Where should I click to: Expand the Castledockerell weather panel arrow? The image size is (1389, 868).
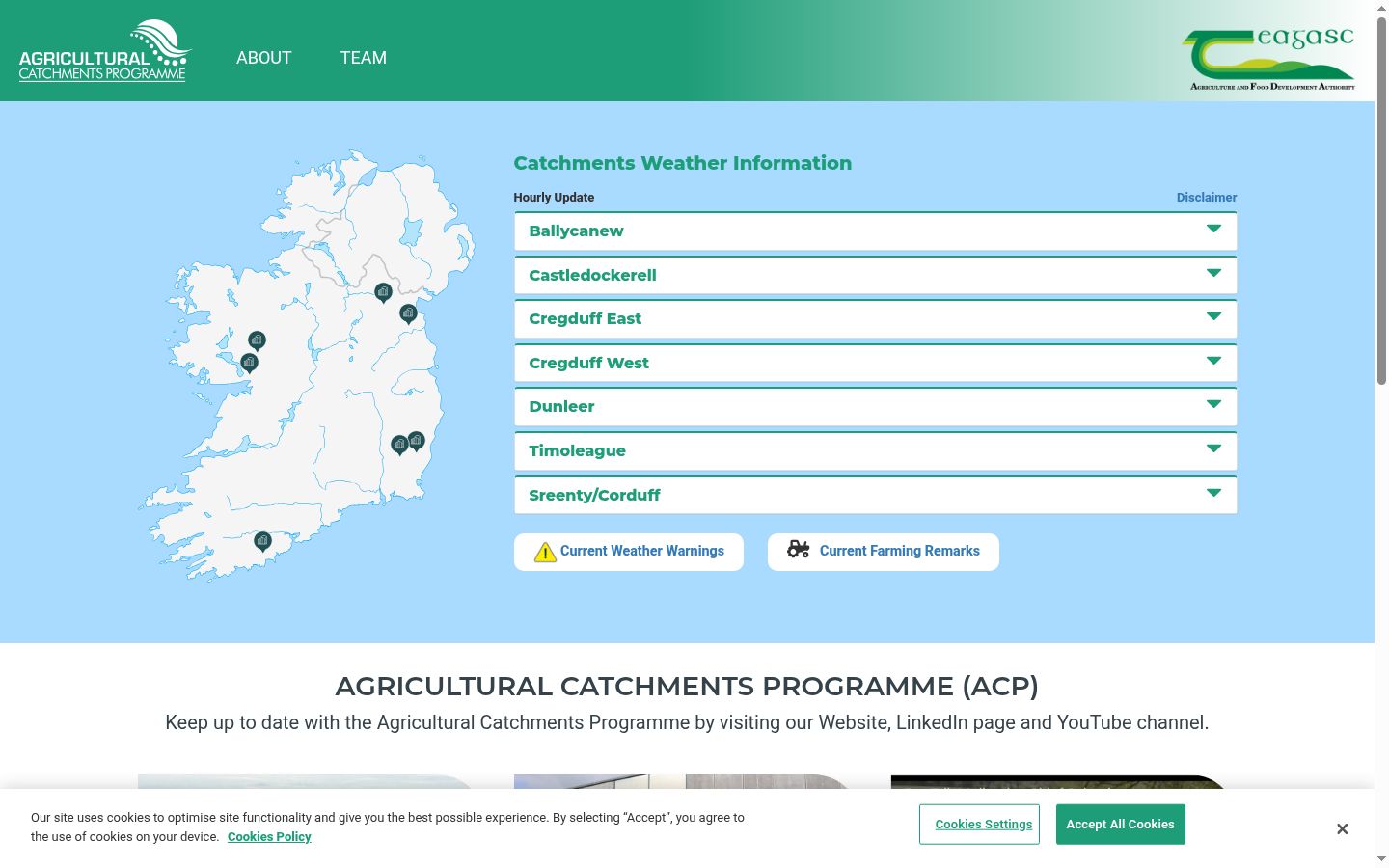pos(1213,273)
